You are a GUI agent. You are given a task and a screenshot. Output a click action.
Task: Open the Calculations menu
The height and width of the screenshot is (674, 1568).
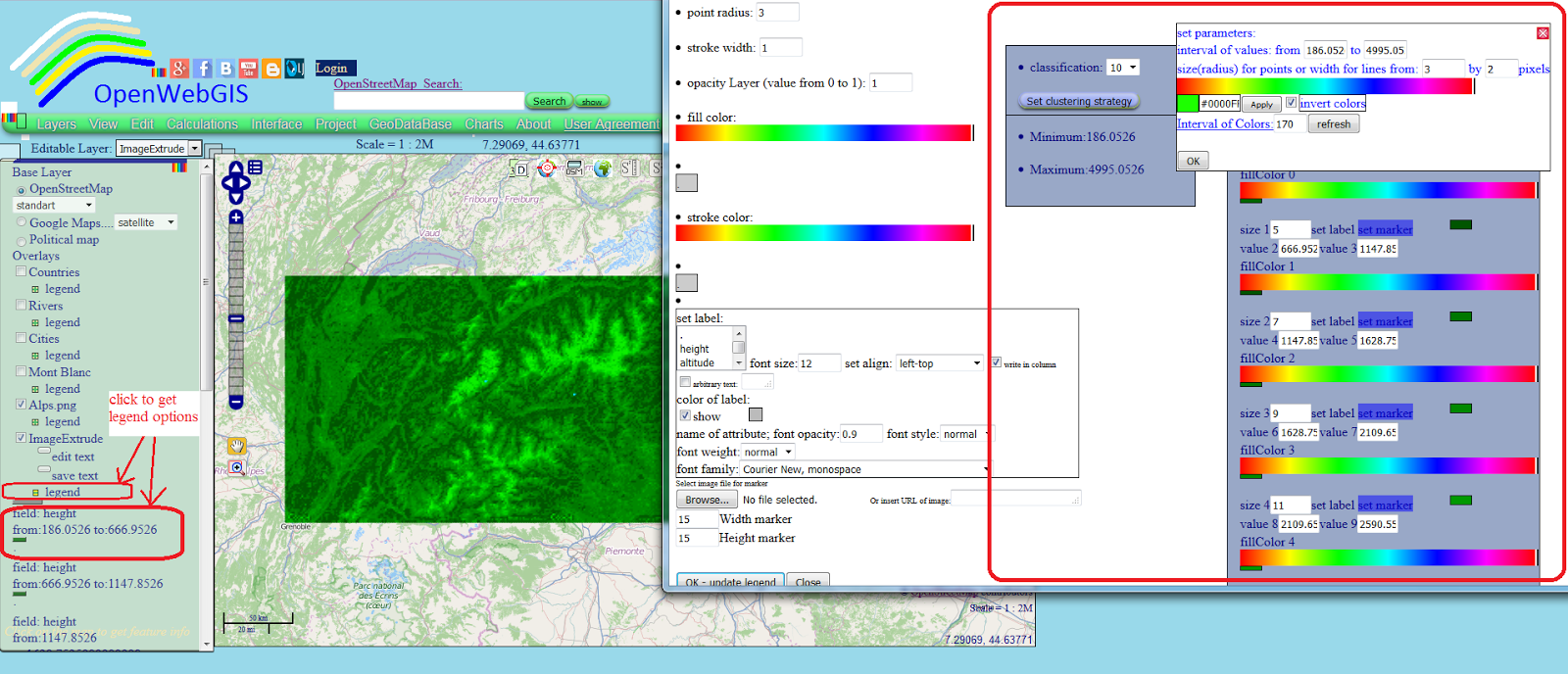point(202,124)
